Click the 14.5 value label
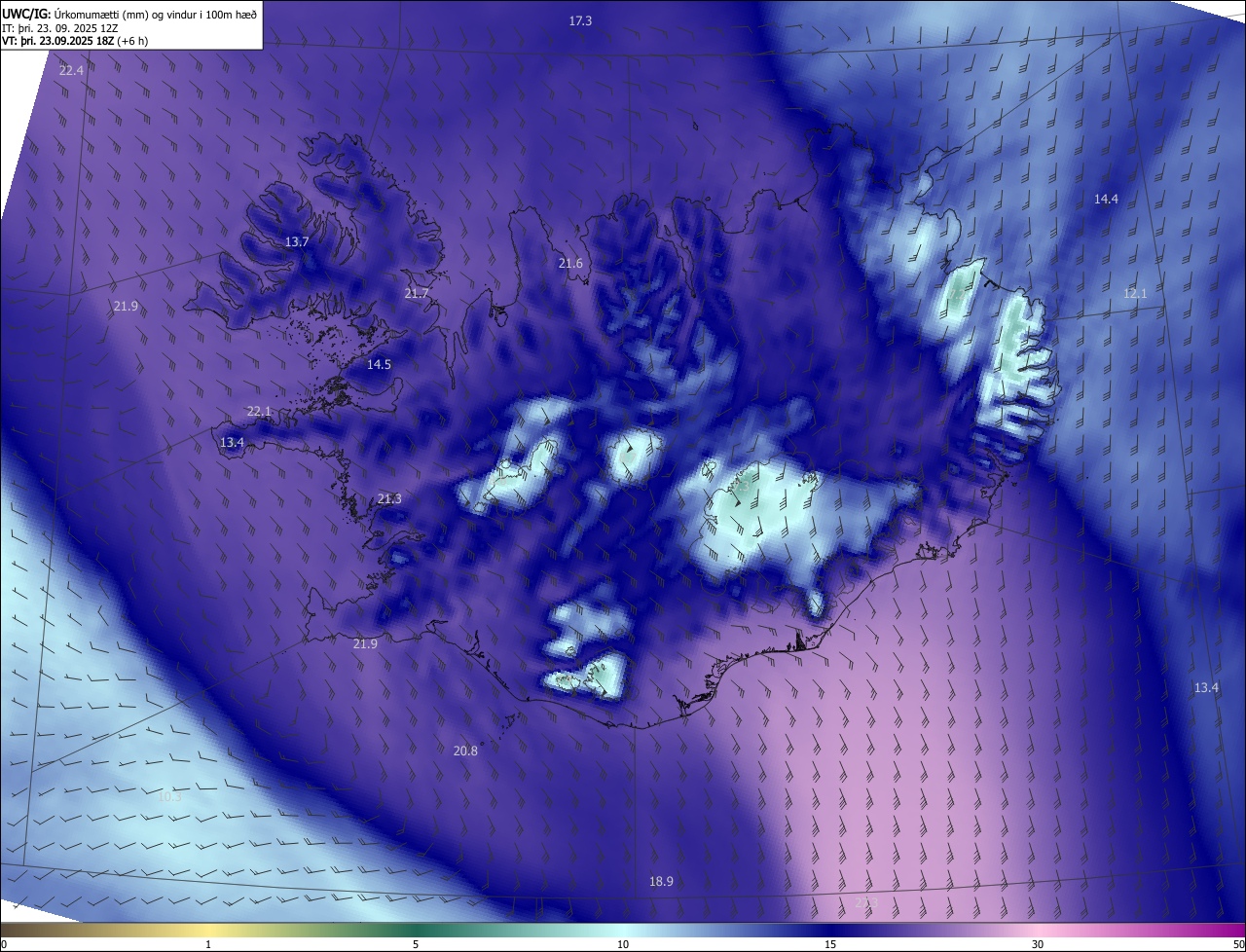Screen dimensions: 1246x952 click(x=379, y=364)
